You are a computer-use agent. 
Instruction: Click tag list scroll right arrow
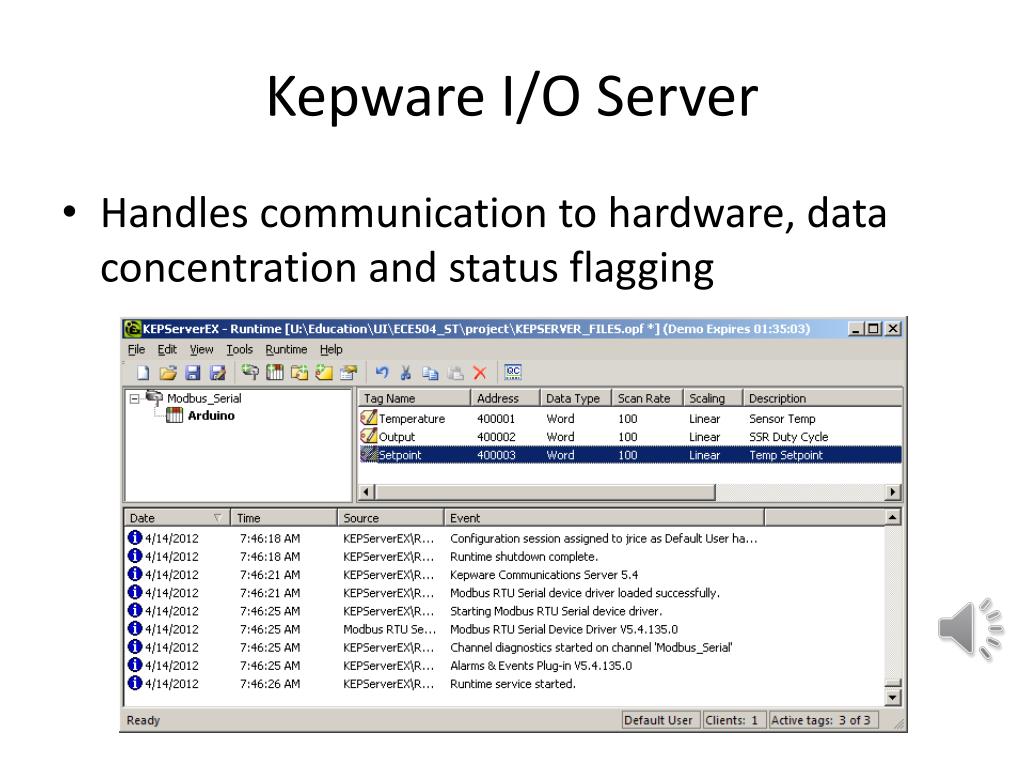pos(893,492)
